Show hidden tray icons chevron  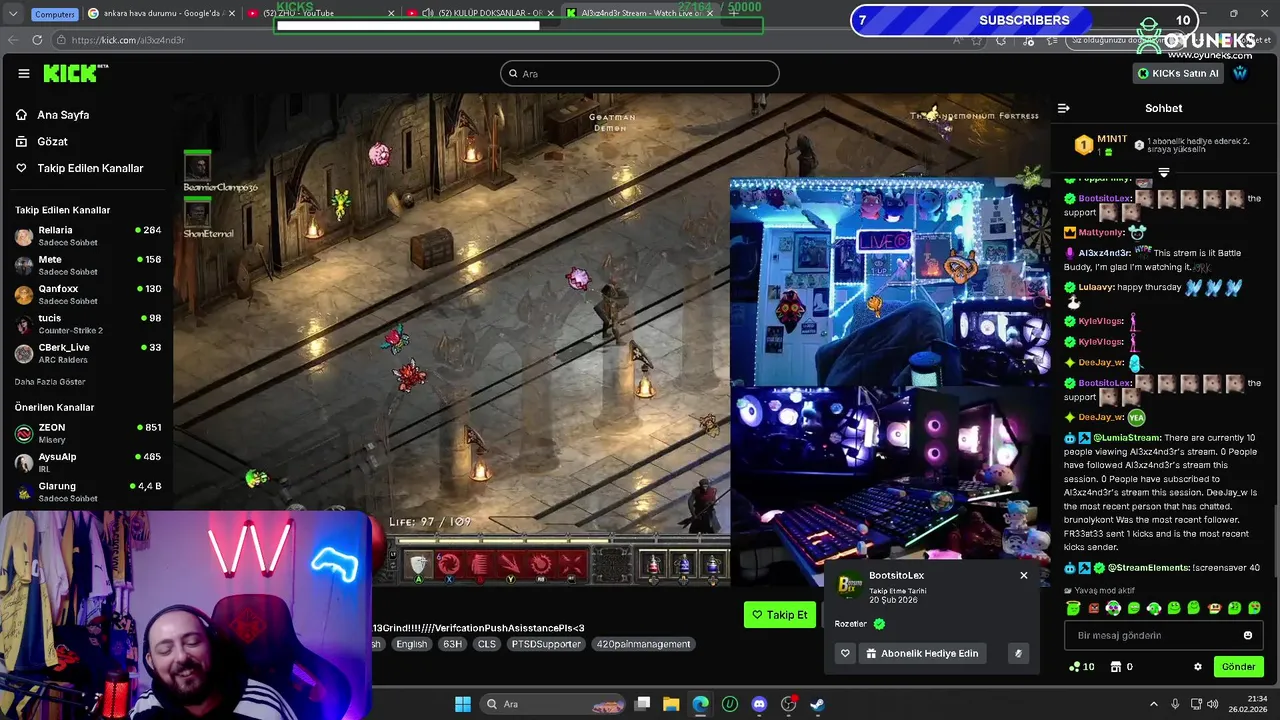pos(1153,704)
